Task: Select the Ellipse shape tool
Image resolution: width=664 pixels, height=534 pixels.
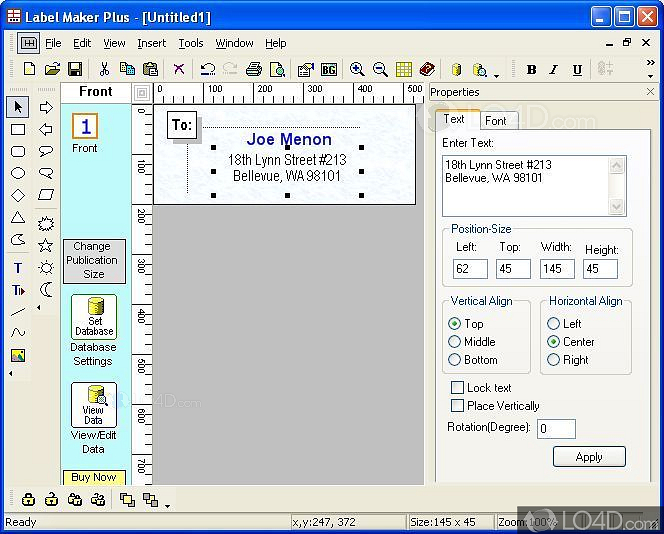Action: click(18, 173)
